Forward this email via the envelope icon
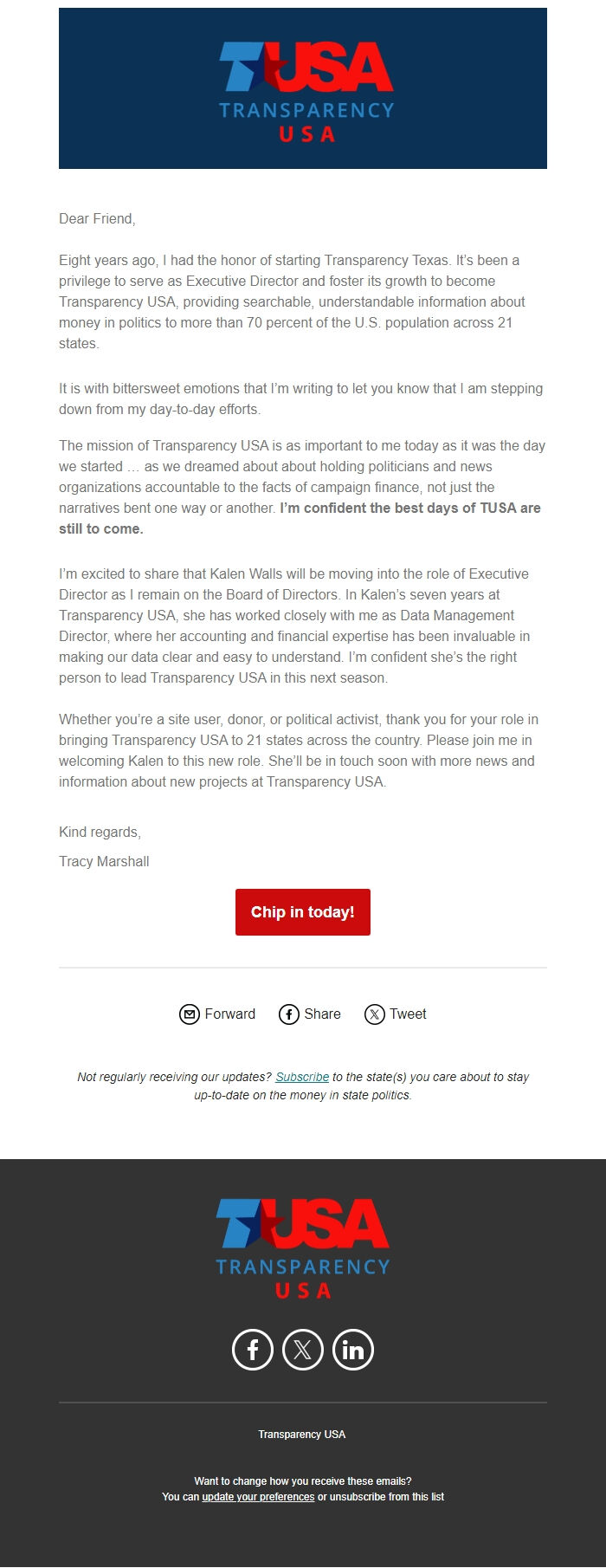606x1568 pixels. point(190,1014)
